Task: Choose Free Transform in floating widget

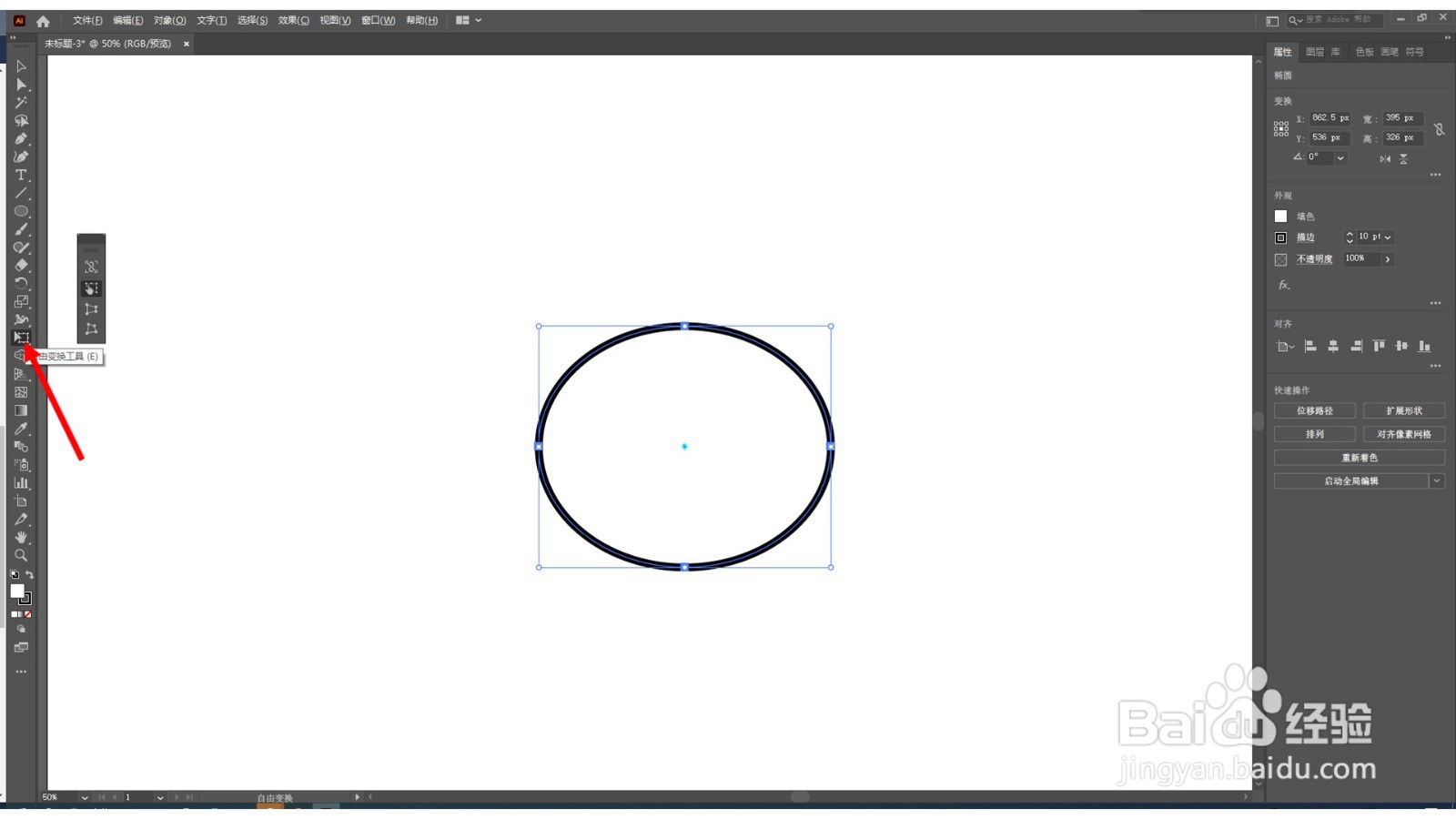Action: (91, 288)
